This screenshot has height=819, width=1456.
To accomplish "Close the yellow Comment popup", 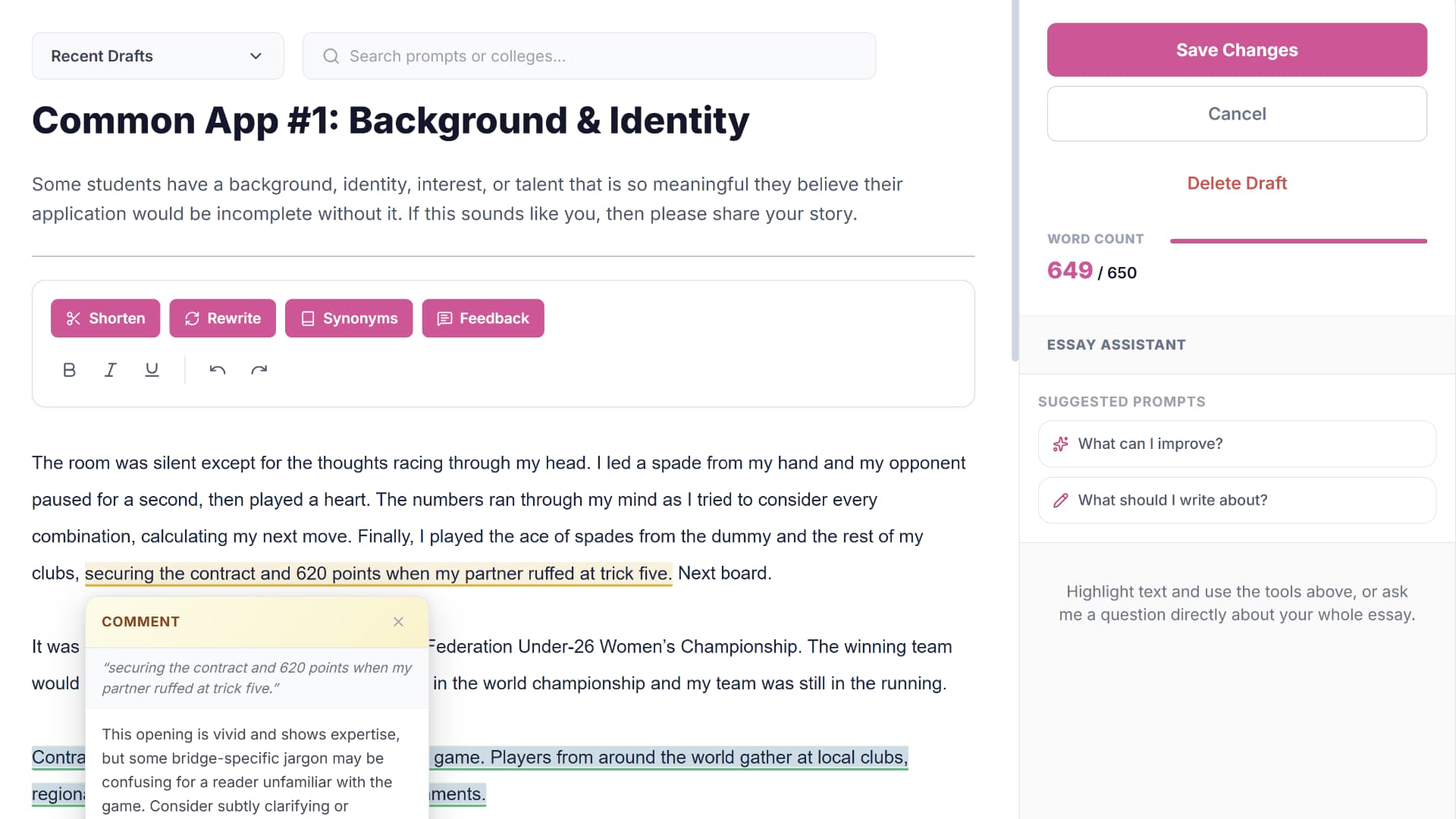I will click(398, 622).
